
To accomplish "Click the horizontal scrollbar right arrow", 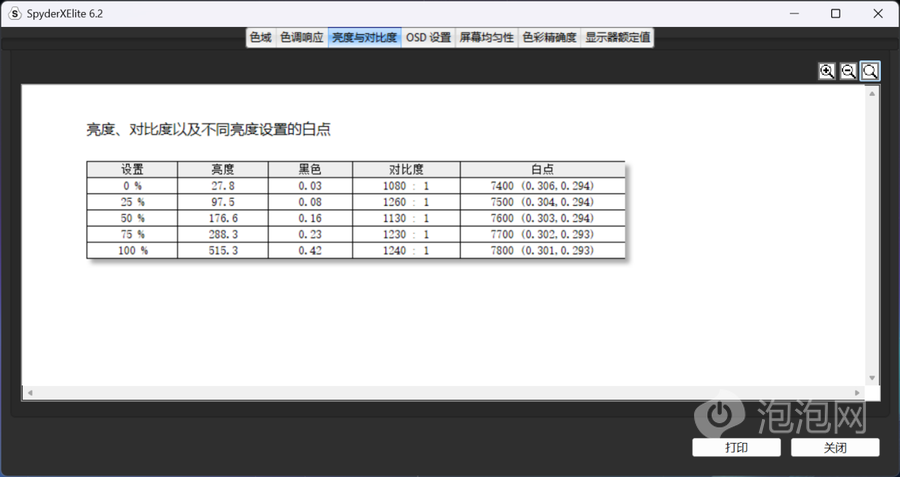I will (857, 392).
